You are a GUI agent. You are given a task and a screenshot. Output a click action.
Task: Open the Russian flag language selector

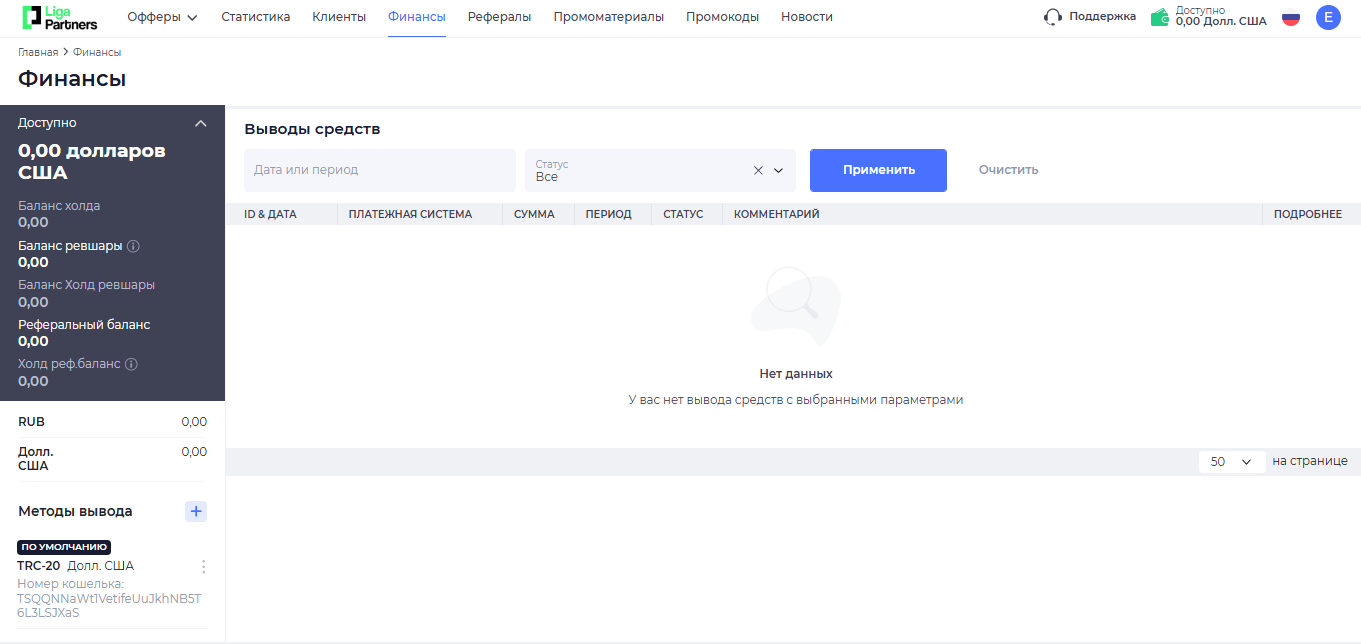click(1291, 17)
